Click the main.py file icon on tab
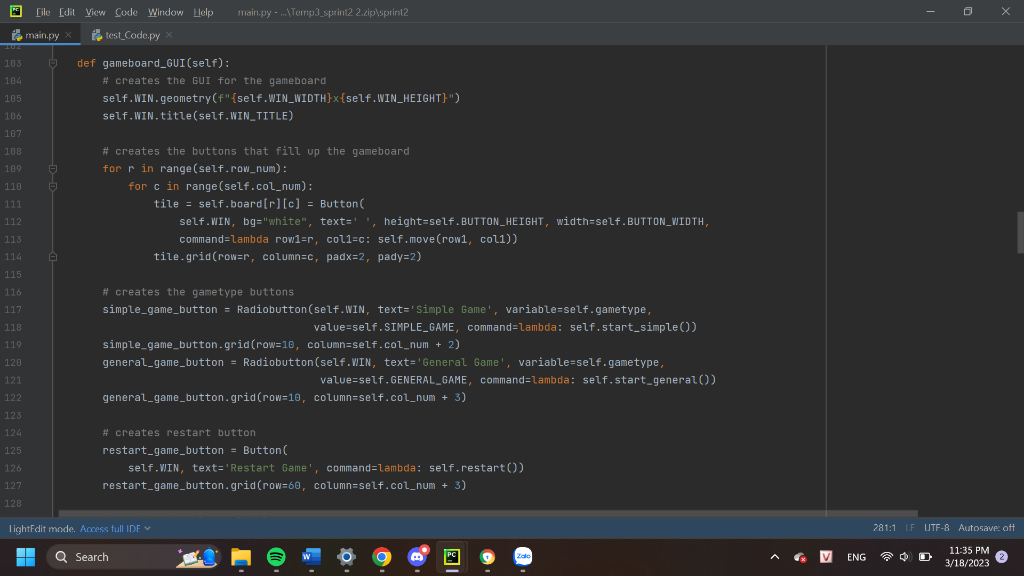The width and height of the screenshot is (1024, 576). (17, 35)
